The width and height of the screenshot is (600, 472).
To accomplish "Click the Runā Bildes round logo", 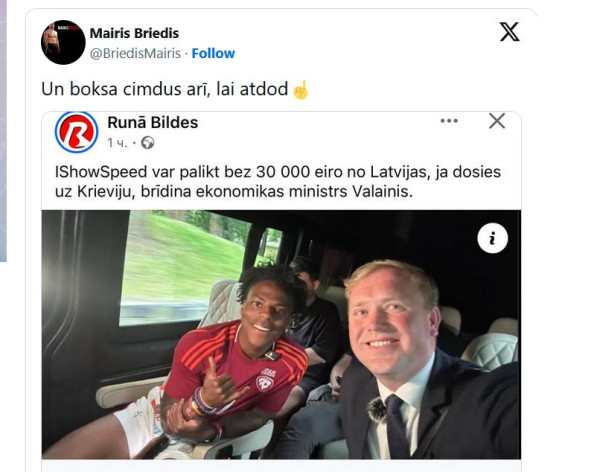I will click(x=77, y=132).
